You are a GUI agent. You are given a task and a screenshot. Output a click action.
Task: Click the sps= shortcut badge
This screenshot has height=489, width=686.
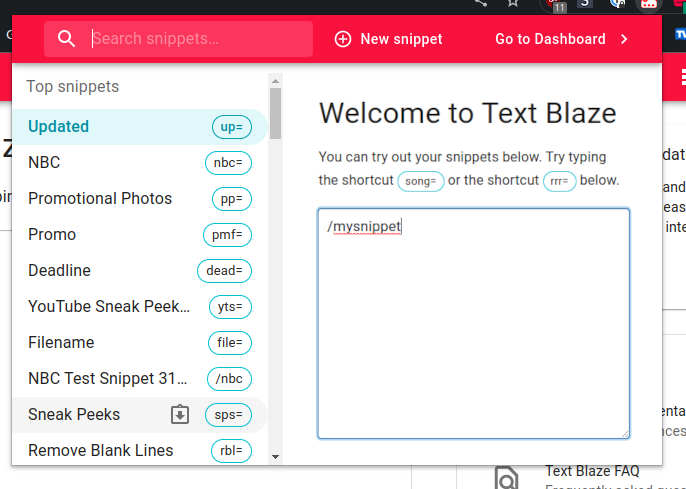tap(228, 415)
